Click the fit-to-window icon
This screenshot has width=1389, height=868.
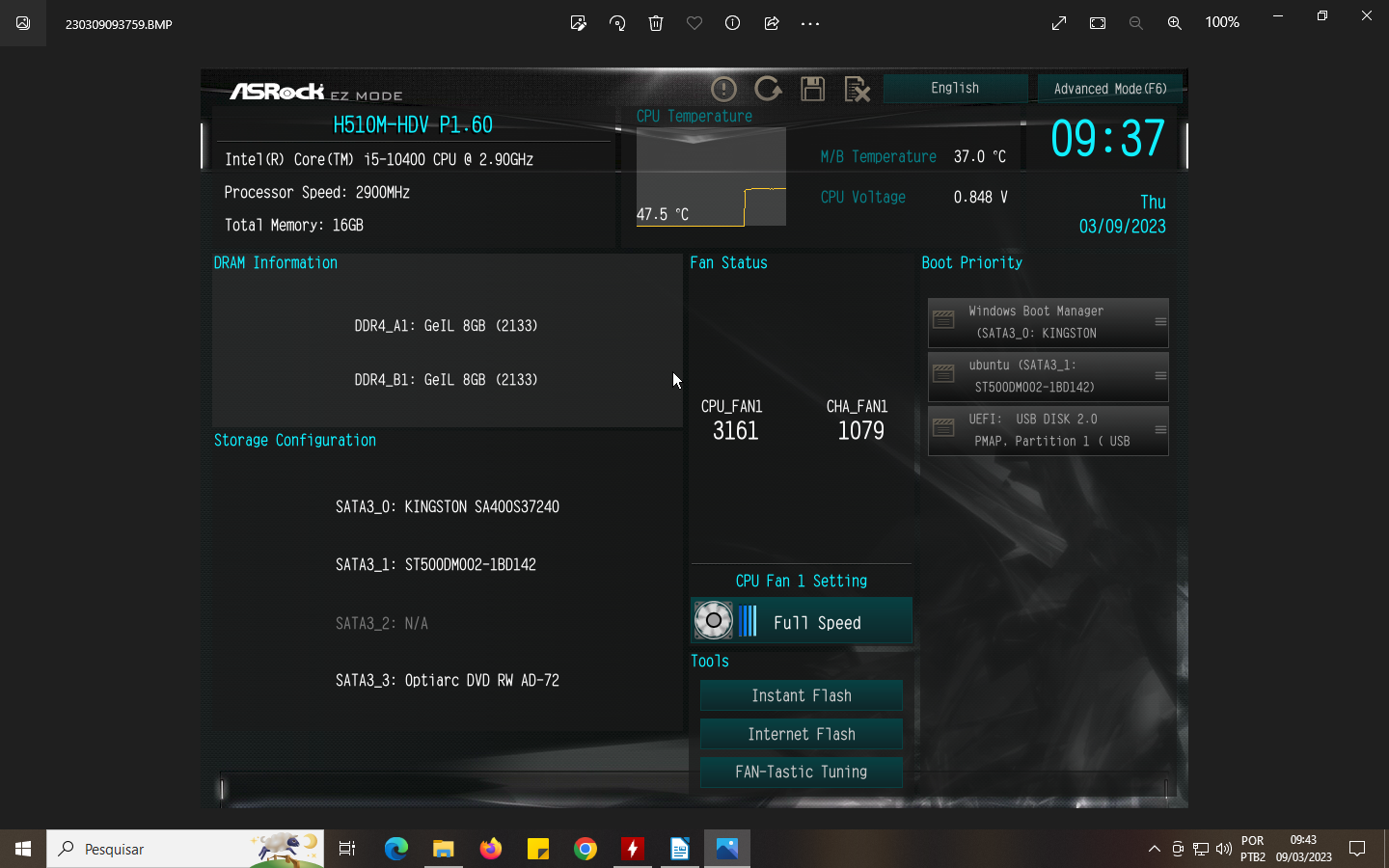pyautogui.click(x=1098, y=23)
